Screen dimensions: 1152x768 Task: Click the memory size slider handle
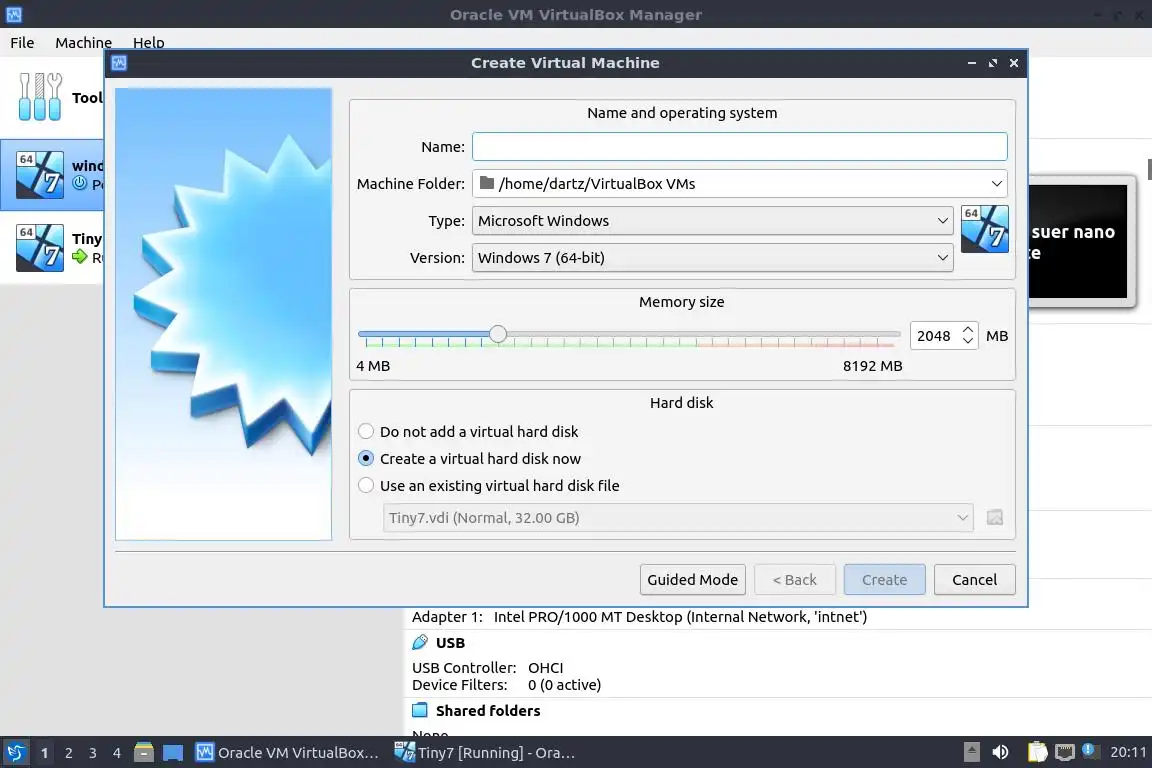[498, 334]
